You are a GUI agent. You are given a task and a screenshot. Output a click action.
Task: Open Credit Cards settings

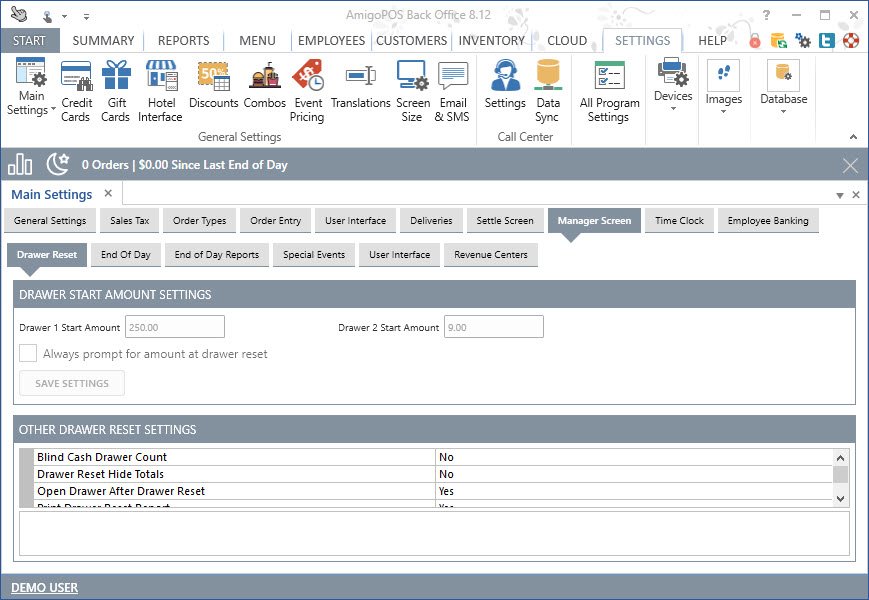click(x=77, y=90)
